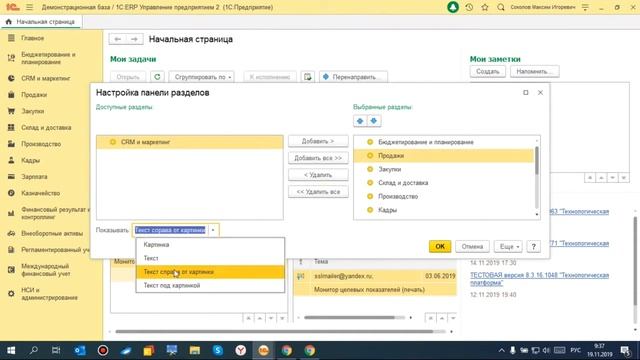Select Кадры in selected sections list

444,210
